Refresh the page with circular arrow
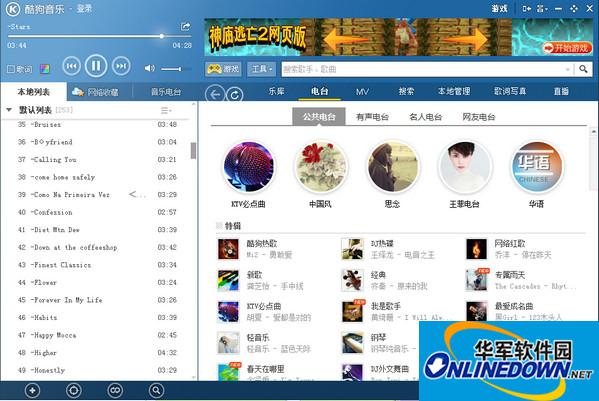 point(235,95)
